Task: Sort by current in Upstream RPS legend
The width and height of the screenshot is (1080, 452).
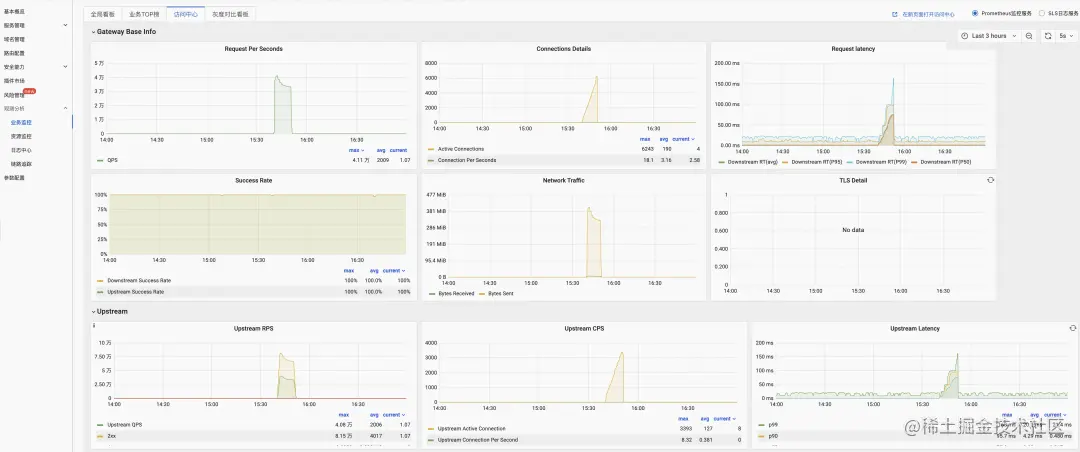Action: pyautogui.click(x=394, y=415)
